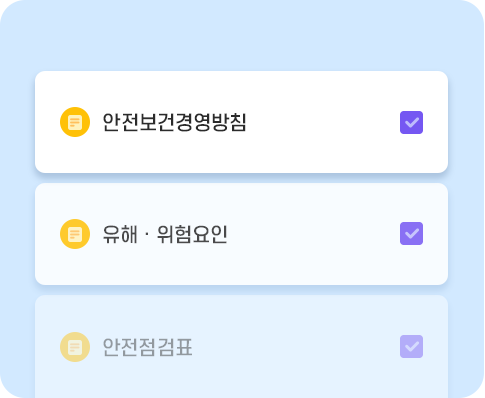Toggle the faded 안전점검표 checkbox
485x398 pixels.
[x=411, y=346]
